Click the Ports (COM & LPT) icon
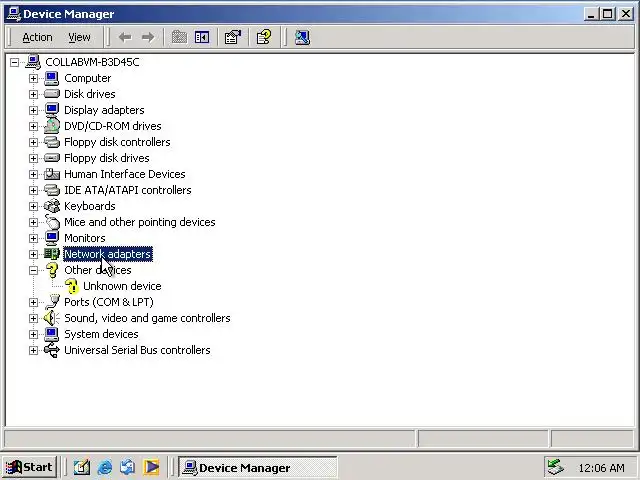This screenshot has height=480, width=640. pyautogui.click(x=52, y=302)
